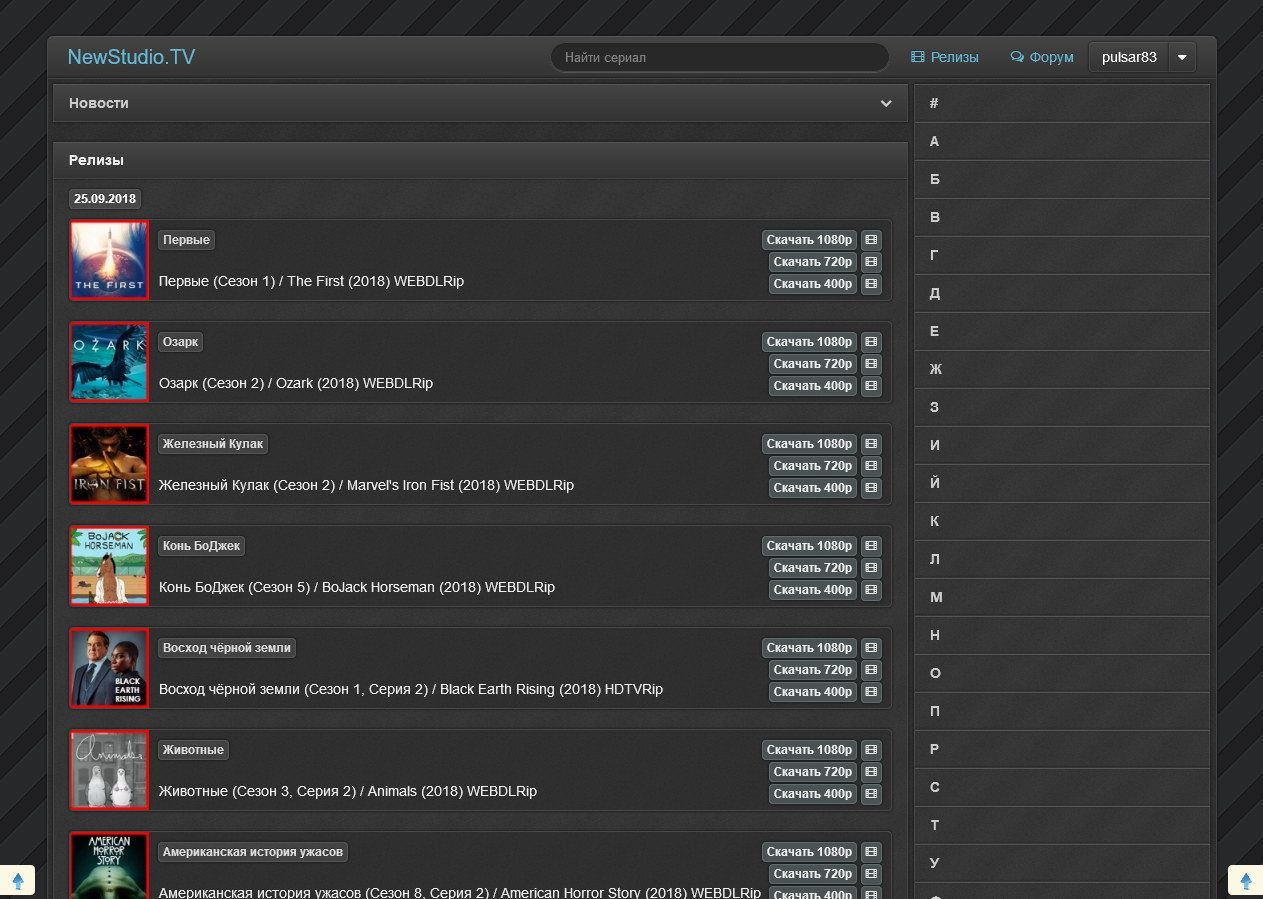Image resolution: width=1263 pixels, height=899 pixels.
Task: Click film icon next to Животные 400p
Action: [x=871, y=794]
